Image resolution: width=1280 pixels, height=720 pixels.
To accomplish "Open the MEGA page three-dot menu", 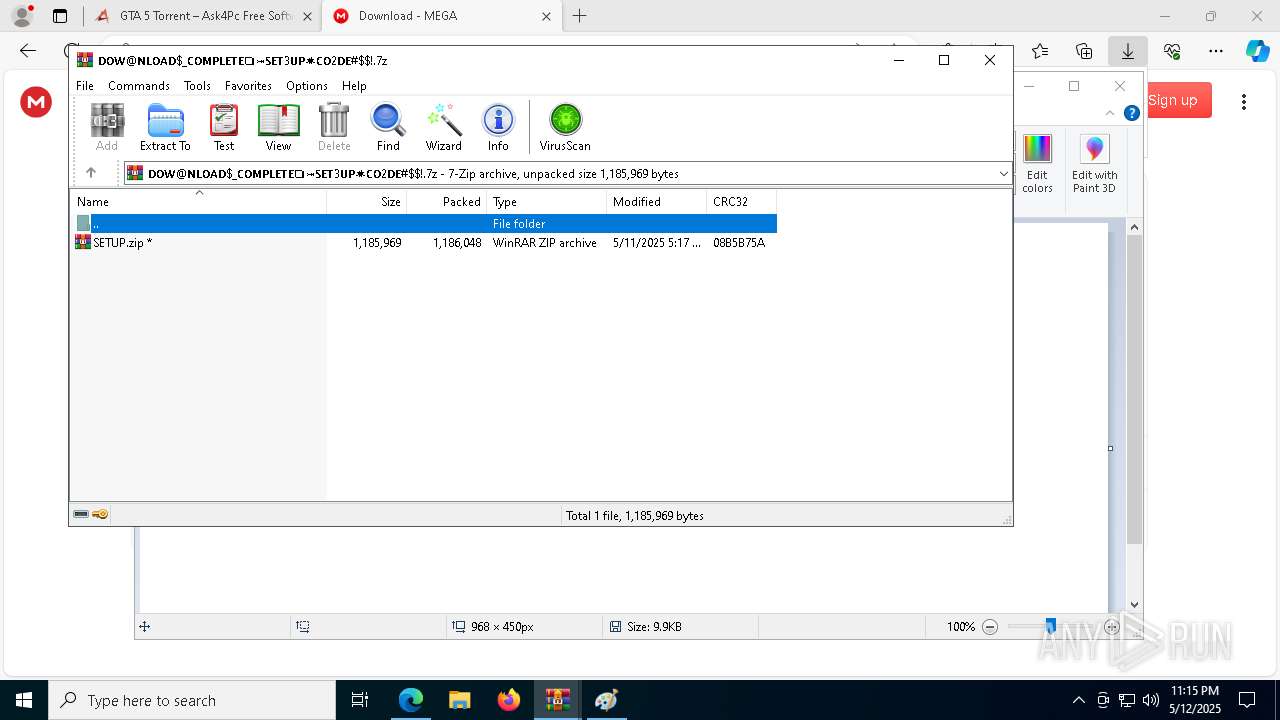I will [x=1244, y=101].
